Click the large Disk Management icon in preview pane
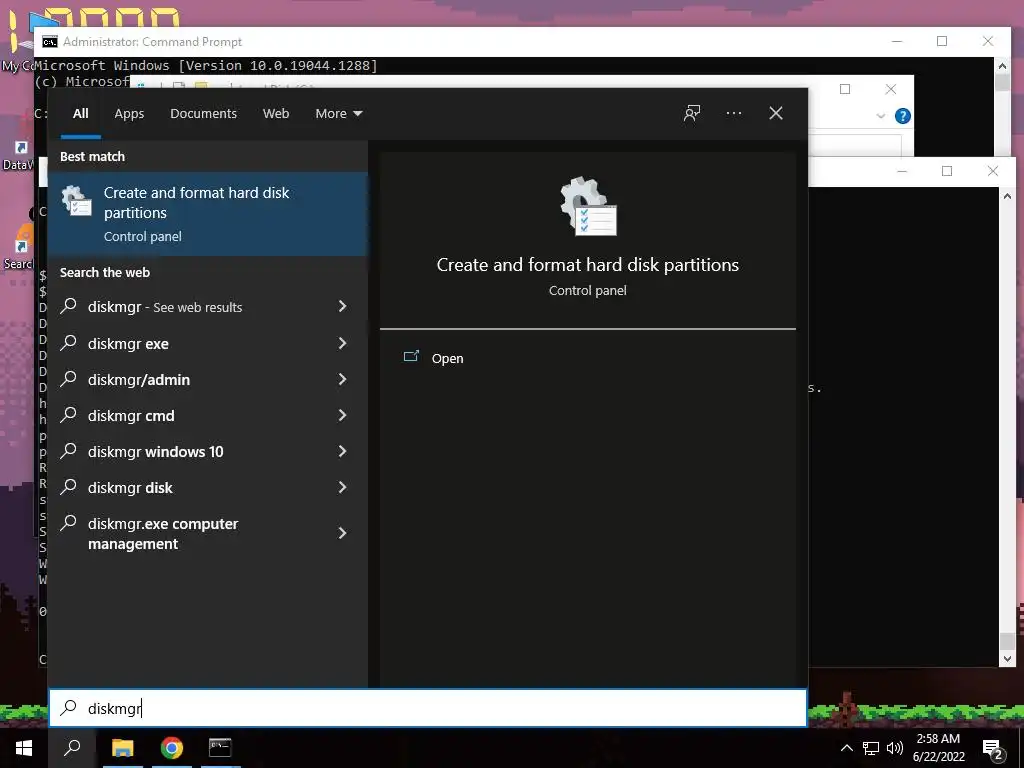The height and width of the screenshot is (768, 1024). tap(588, 206)
